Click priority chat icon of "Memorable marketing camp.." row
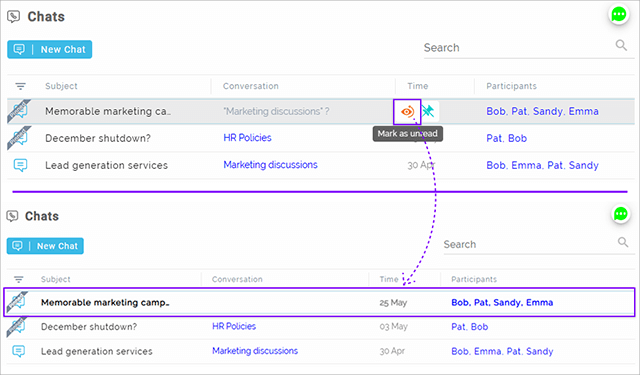Viewport: 640px width, 375px height. point(17,302)
